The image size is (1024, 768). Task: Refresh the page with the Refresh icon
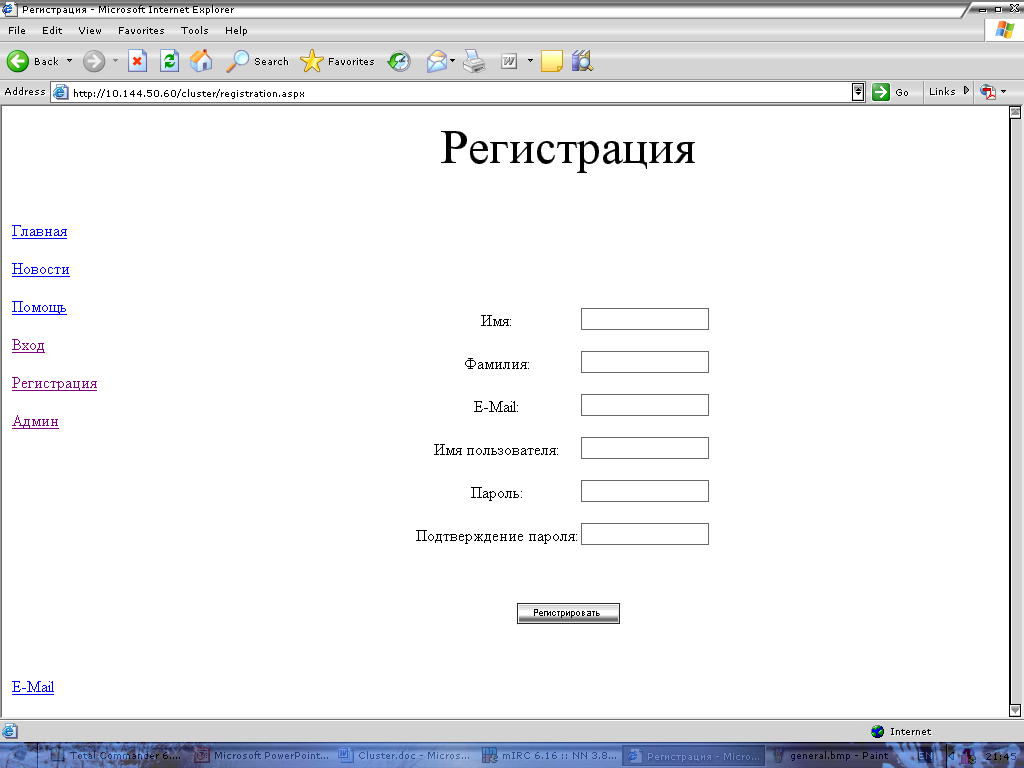pyautogui.click(x=169, y=61)
